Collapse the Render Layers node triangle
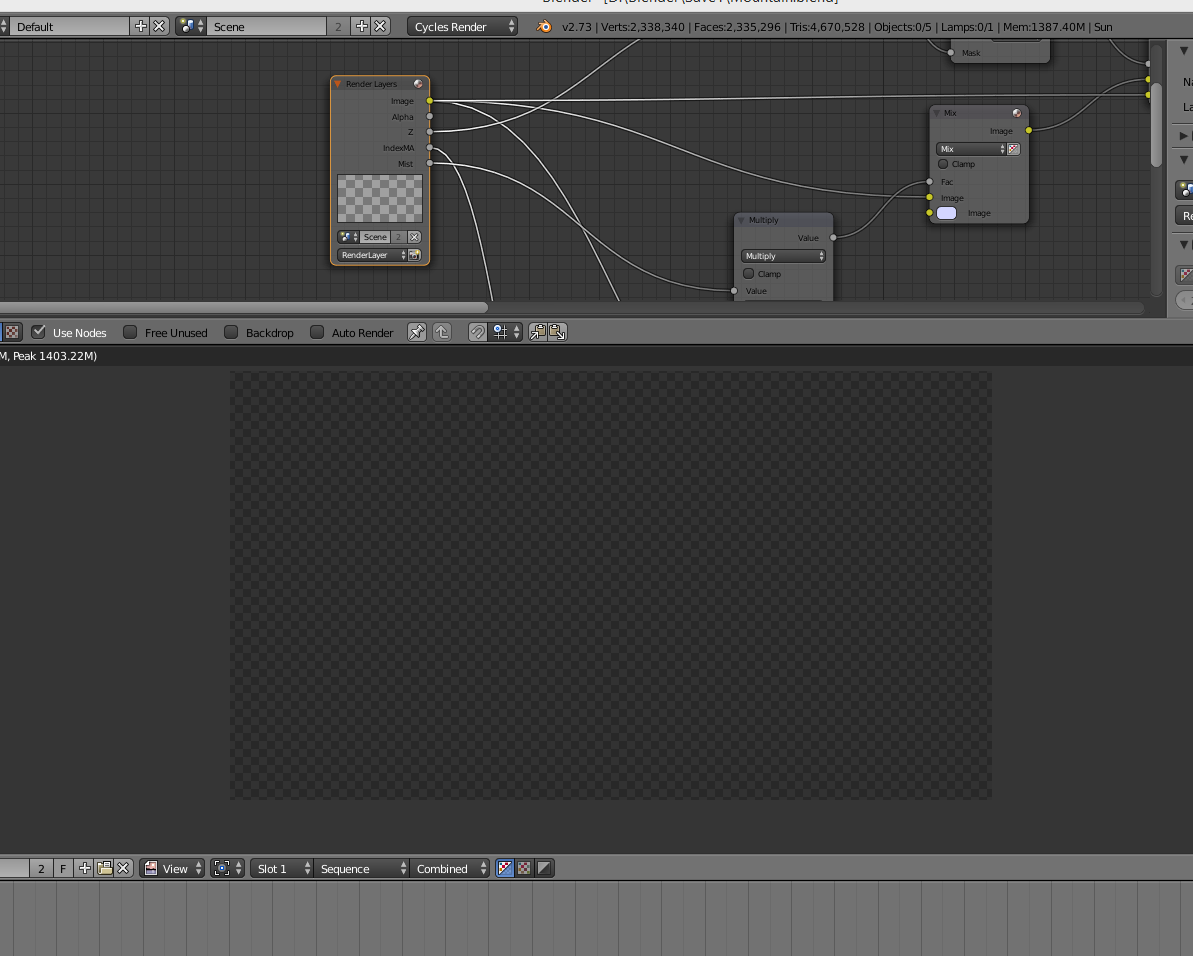The height and width of the screenshot is (956, 1193). coord(338,84)
